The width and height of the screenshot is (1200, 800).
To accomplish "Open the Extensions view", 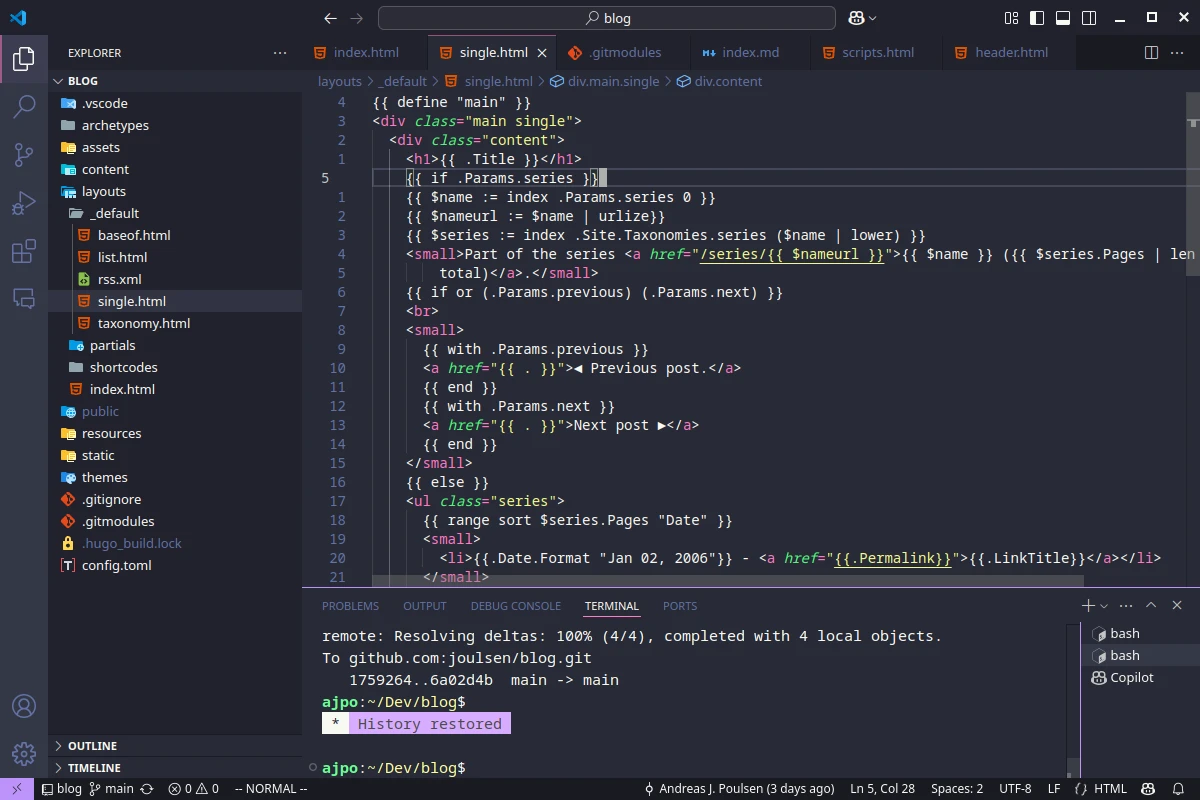I will [x=24, y=251].
